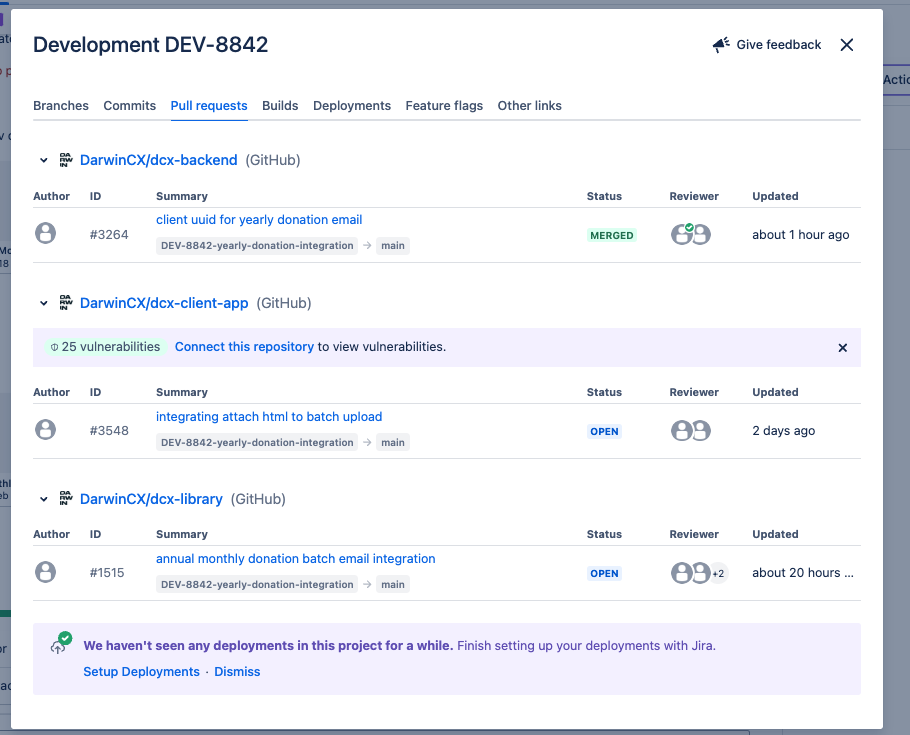Click the reviewer avatars for PR #3548
This screenshot has height=735, width=910.
tap(691, 430)
